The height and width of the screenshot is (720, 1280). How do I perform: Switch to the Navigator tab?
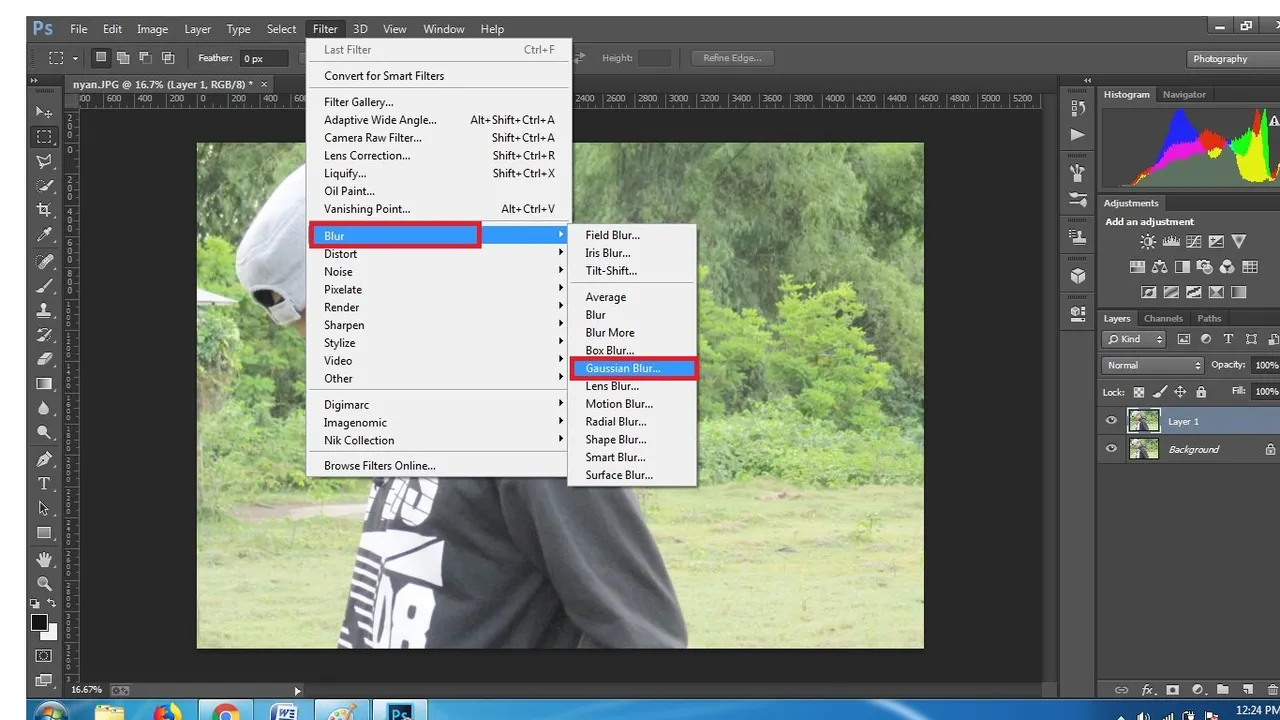[x=1184, y=94]
